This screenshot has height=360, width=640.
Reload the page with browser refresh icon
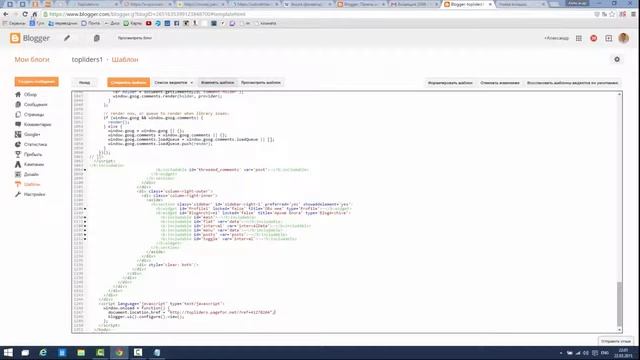point(25,14)
